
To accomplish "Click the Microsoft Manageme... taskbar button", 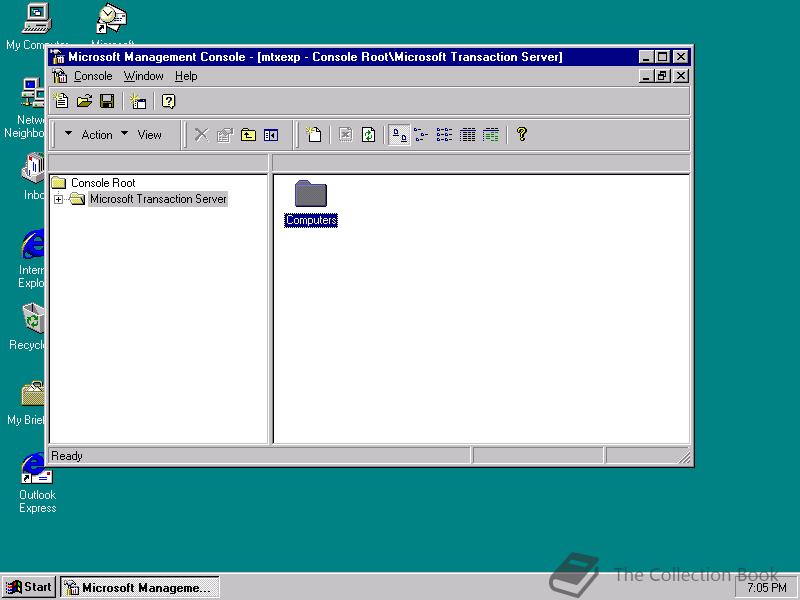I will point(140,587).
